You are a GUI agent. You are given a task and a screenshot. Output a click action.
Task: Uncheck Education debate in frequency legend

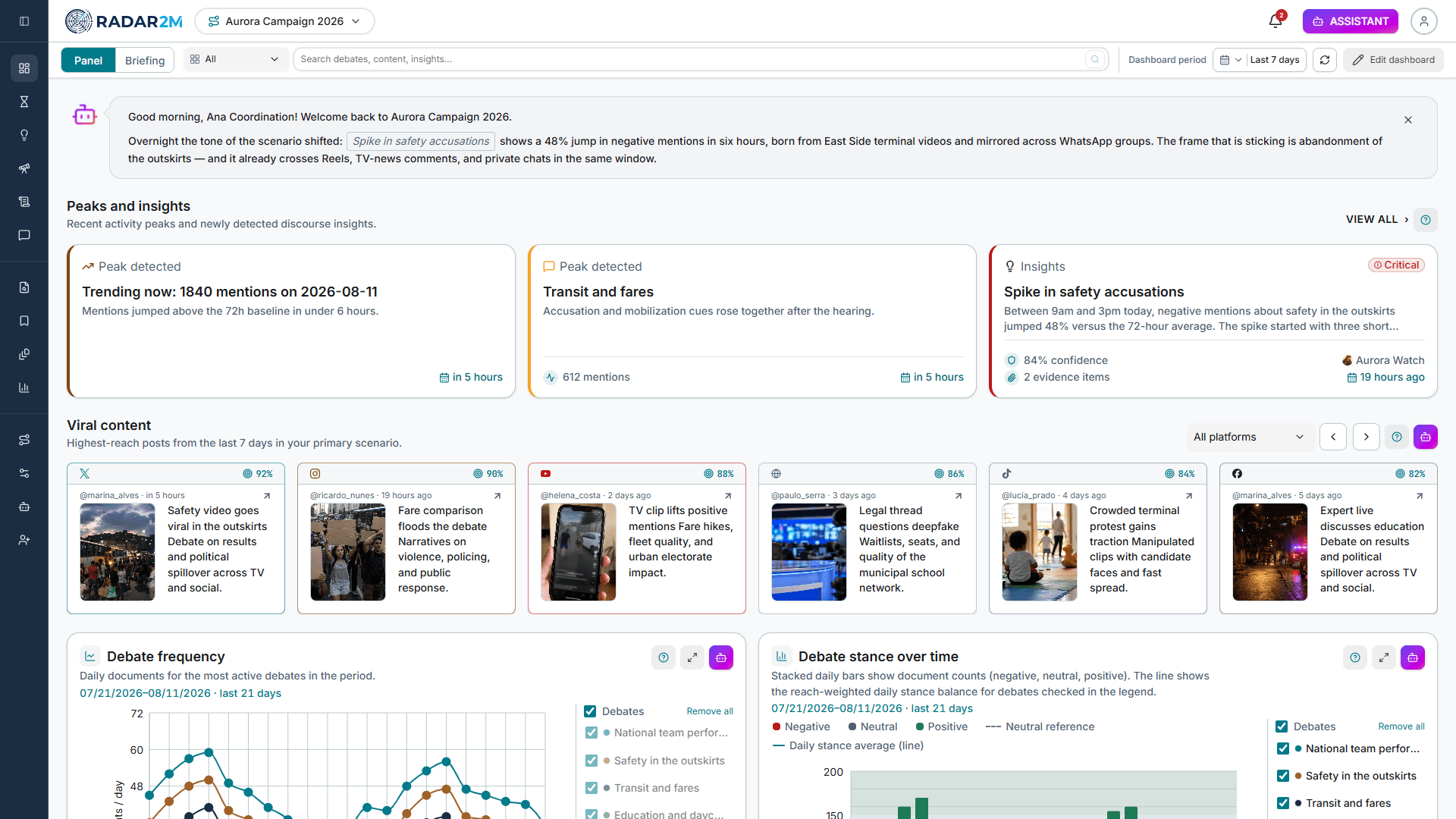tap(591, 814)
